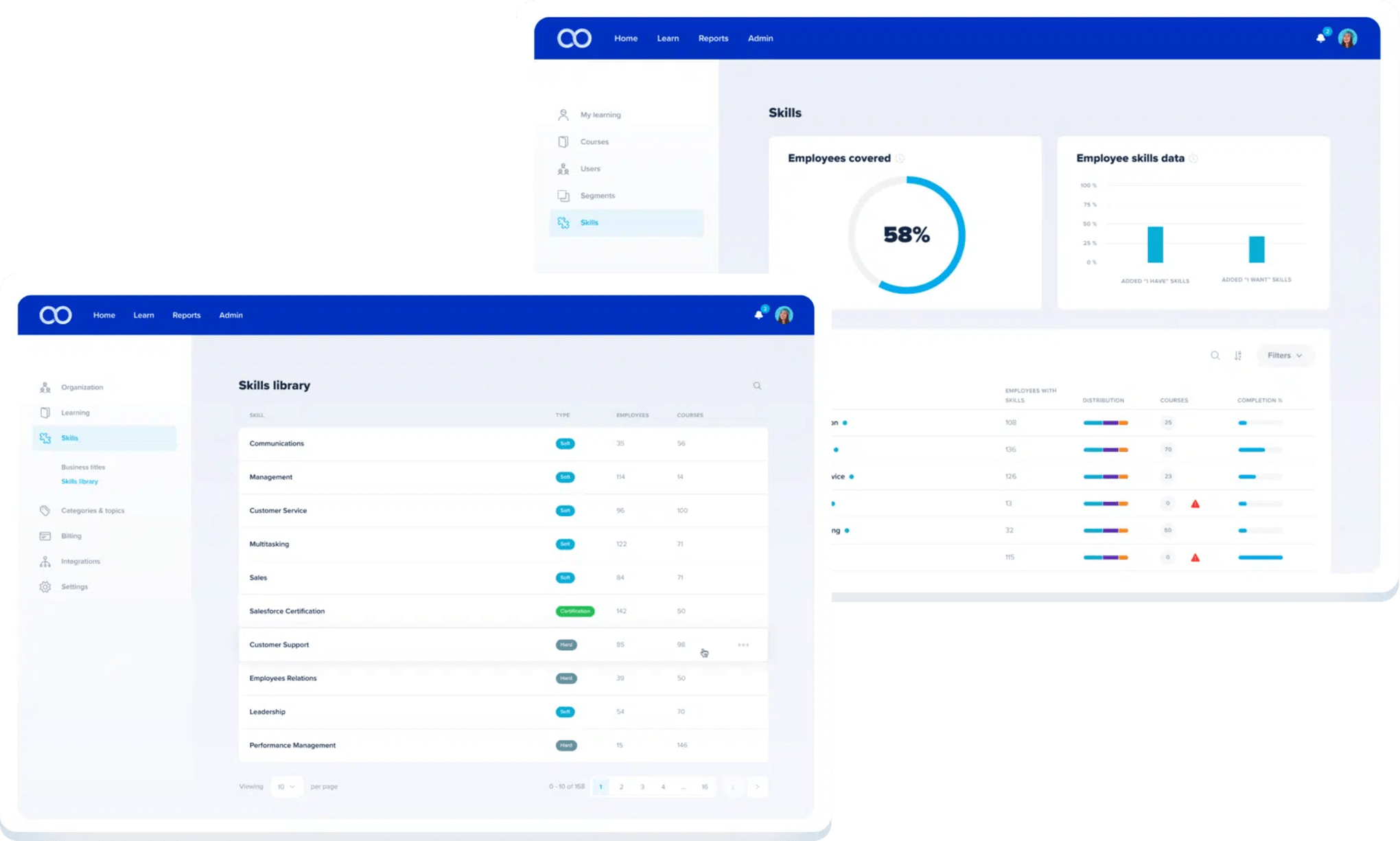
Task: Open the three-dot menu on Customer Support row
Action: pyautogui.click(x=743, y=645)
